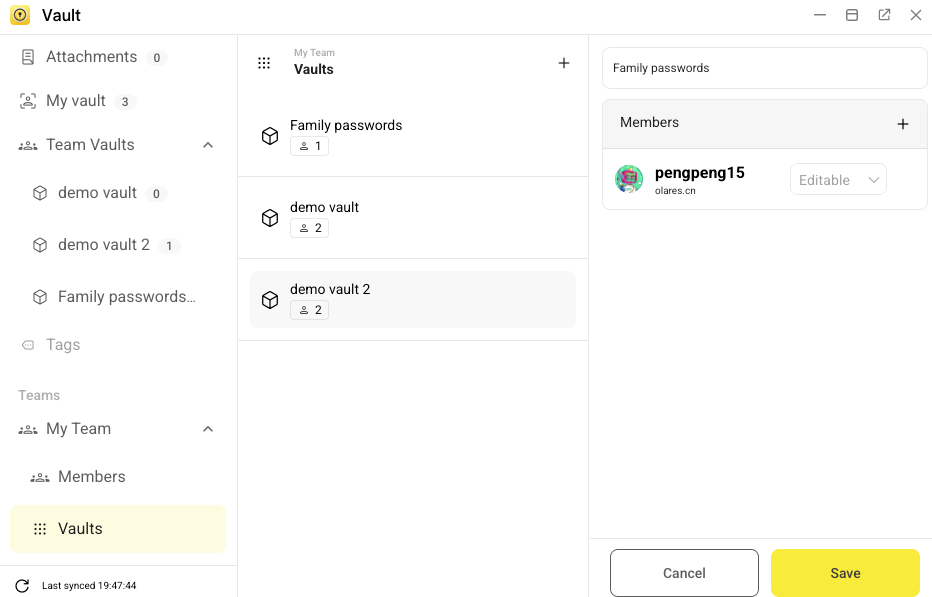Click the Tags icon in sidebar
This screenshot has width=932, height=597.
coord(28,345)
